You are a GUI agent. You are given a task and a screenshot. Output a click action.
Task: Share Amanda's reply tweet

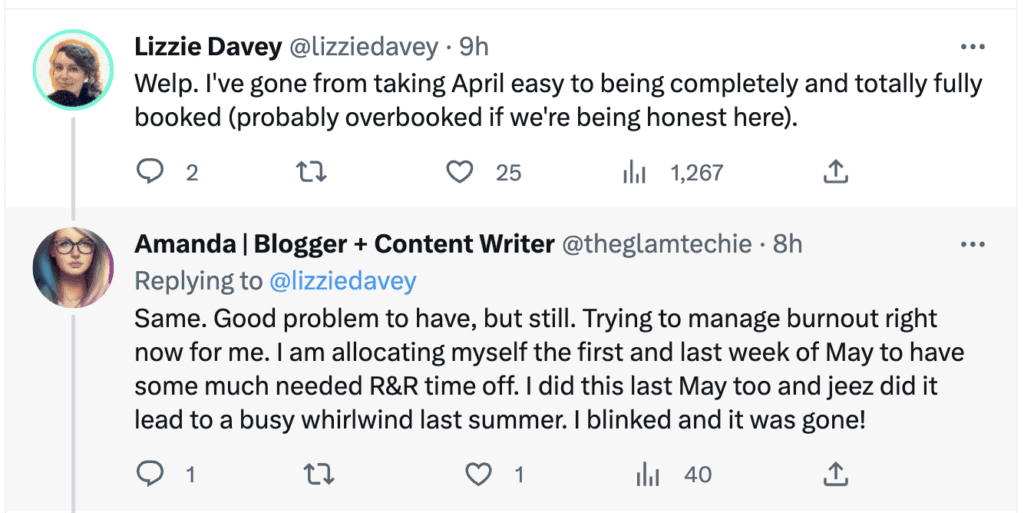pyautogui.click(x=835, y=473)
